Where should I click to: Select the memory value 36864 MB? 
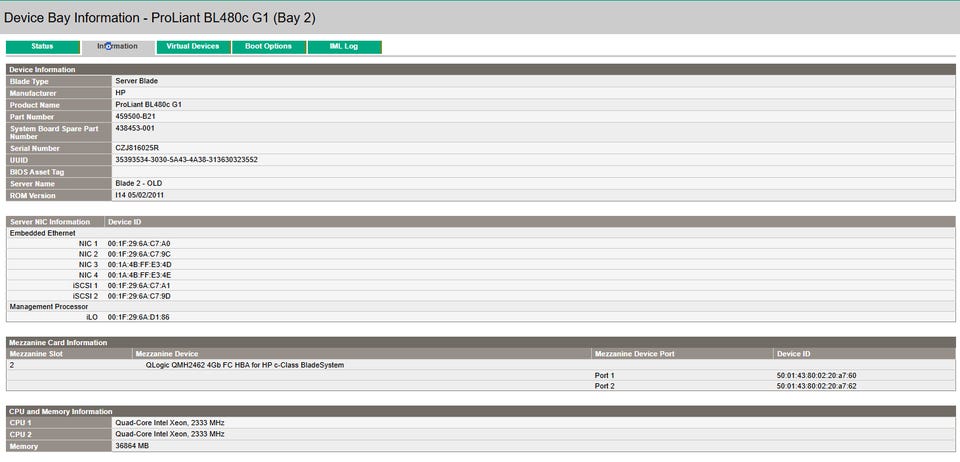tap(132, 445)
